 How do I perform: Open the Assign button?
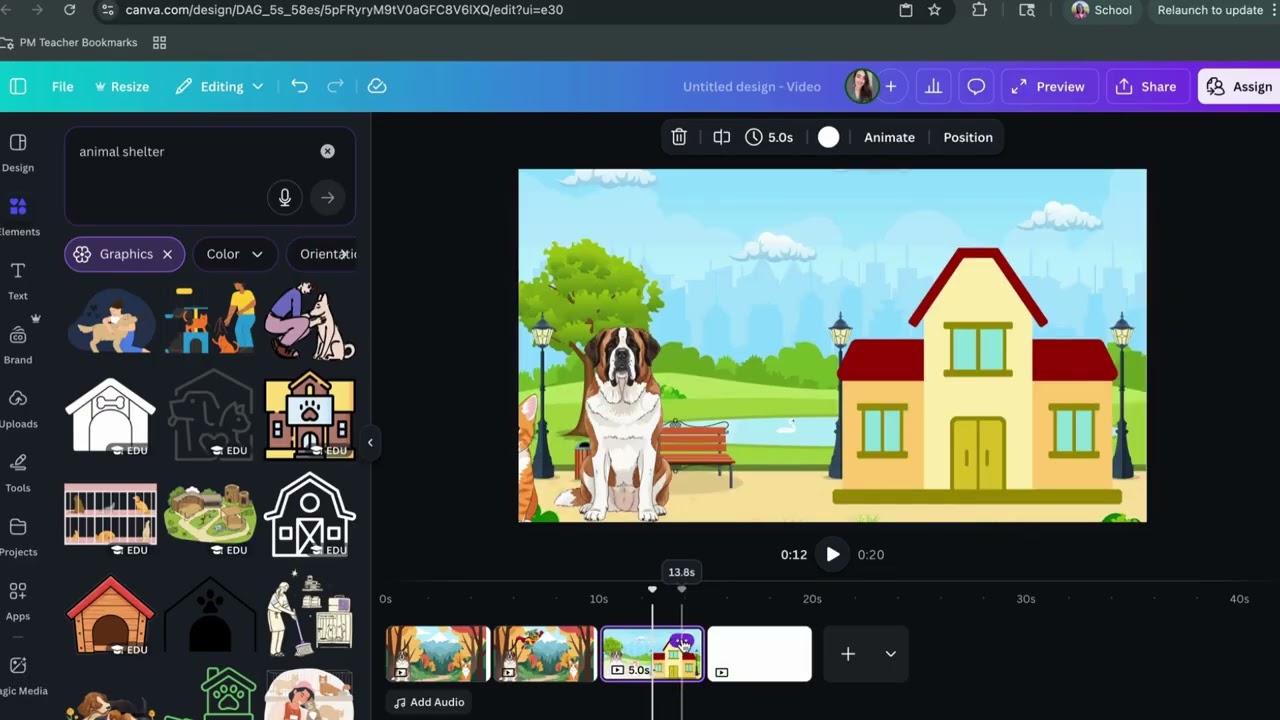click(1239, 87)
